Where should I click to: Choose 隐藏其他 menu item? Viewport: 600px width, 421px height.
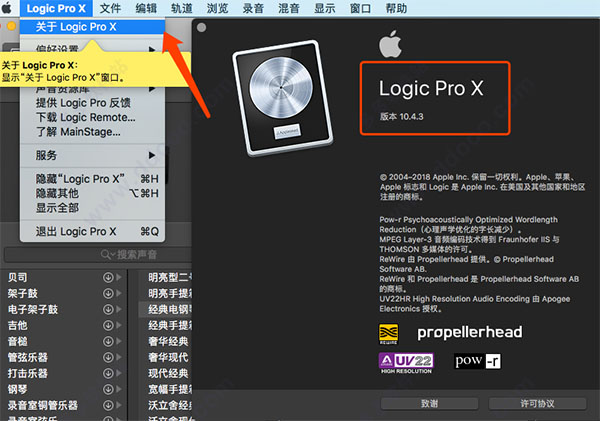[x=92, y=193]
